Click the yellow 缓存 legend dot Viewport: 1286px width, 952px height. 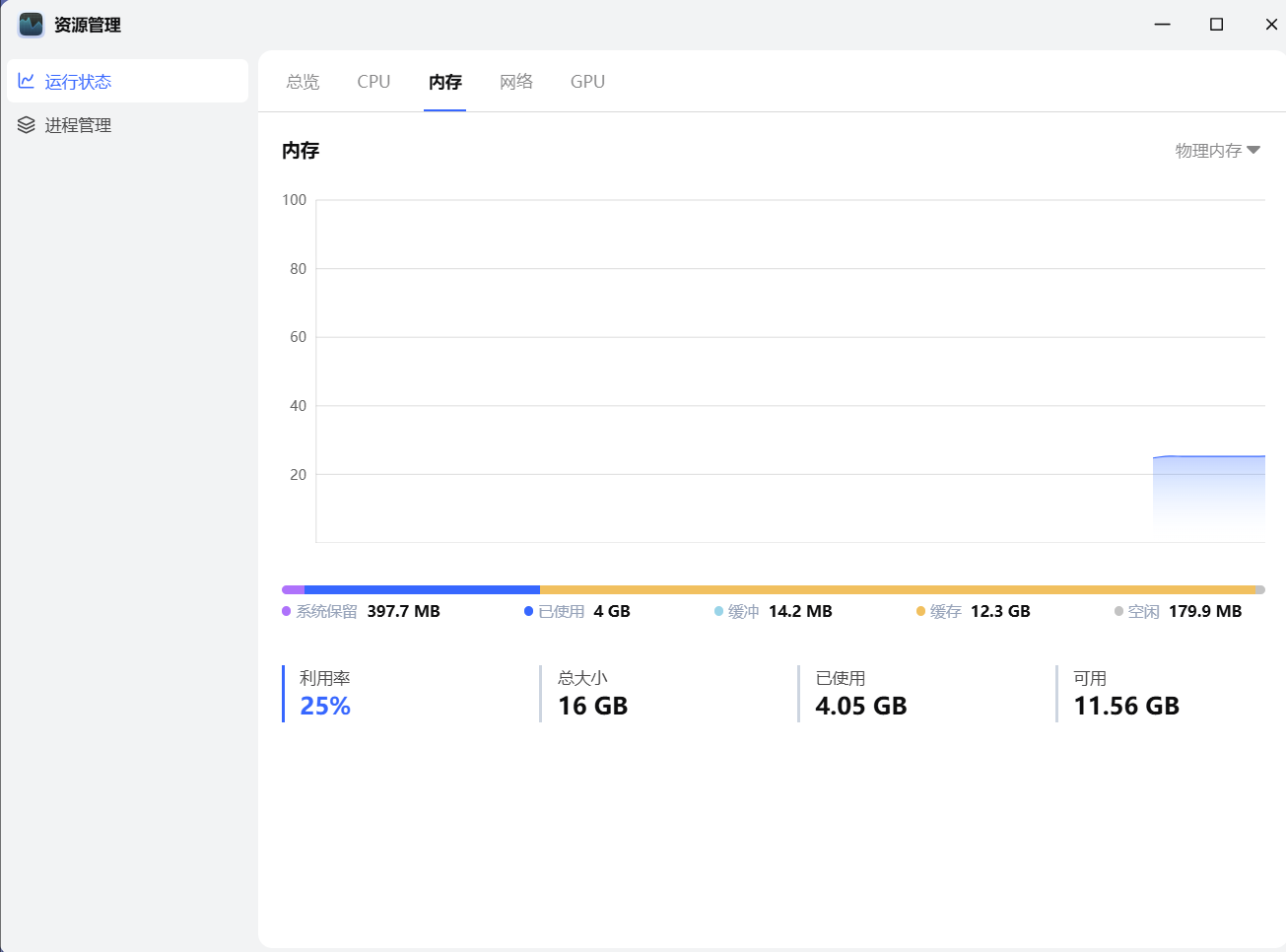point(921,611)
